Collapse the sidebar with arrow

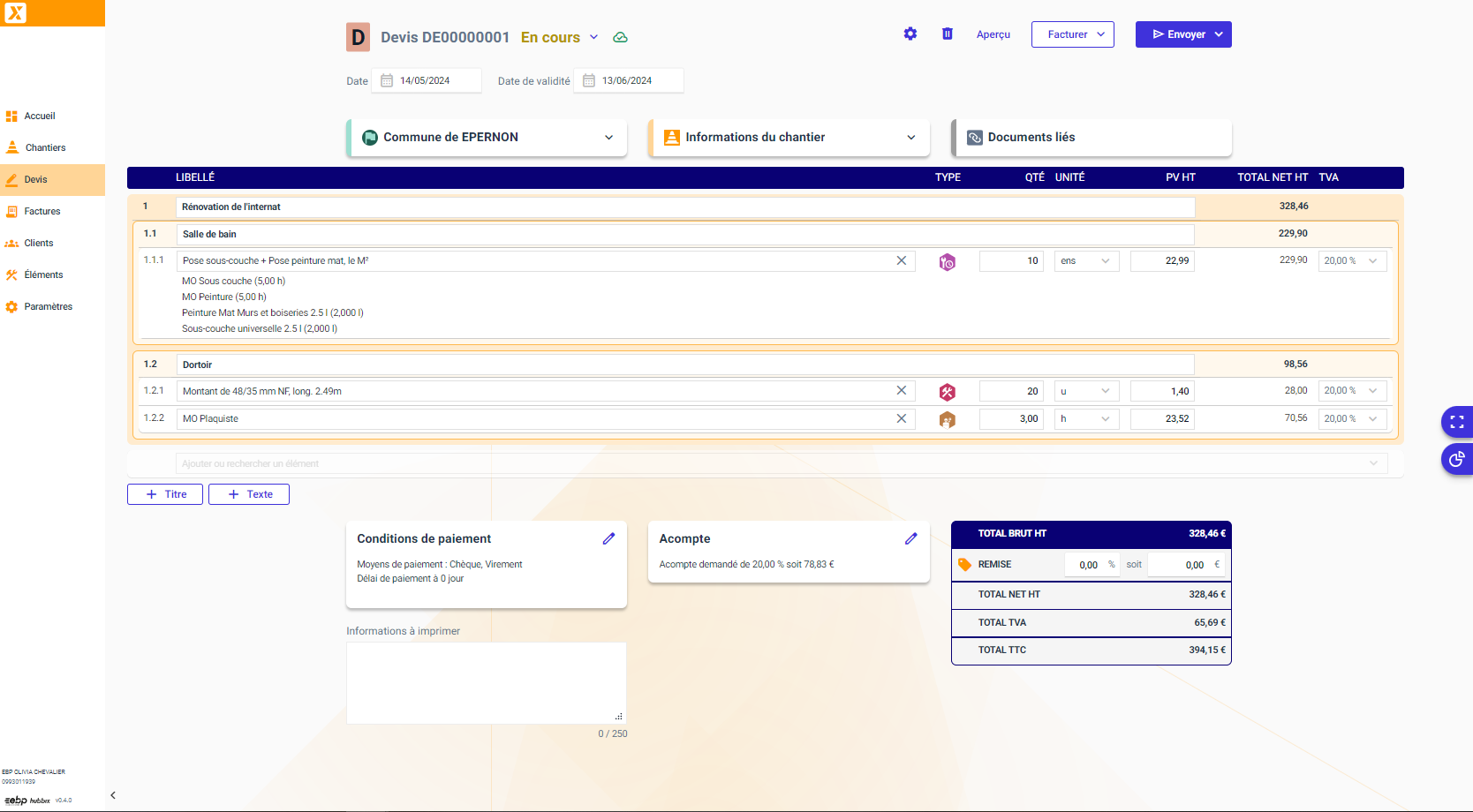tap(113, 795)
